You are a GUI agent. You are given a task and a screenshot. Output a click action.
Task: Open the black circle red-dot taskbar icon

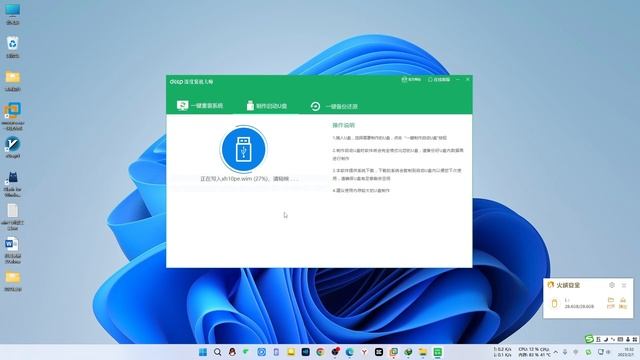[335, 352]
